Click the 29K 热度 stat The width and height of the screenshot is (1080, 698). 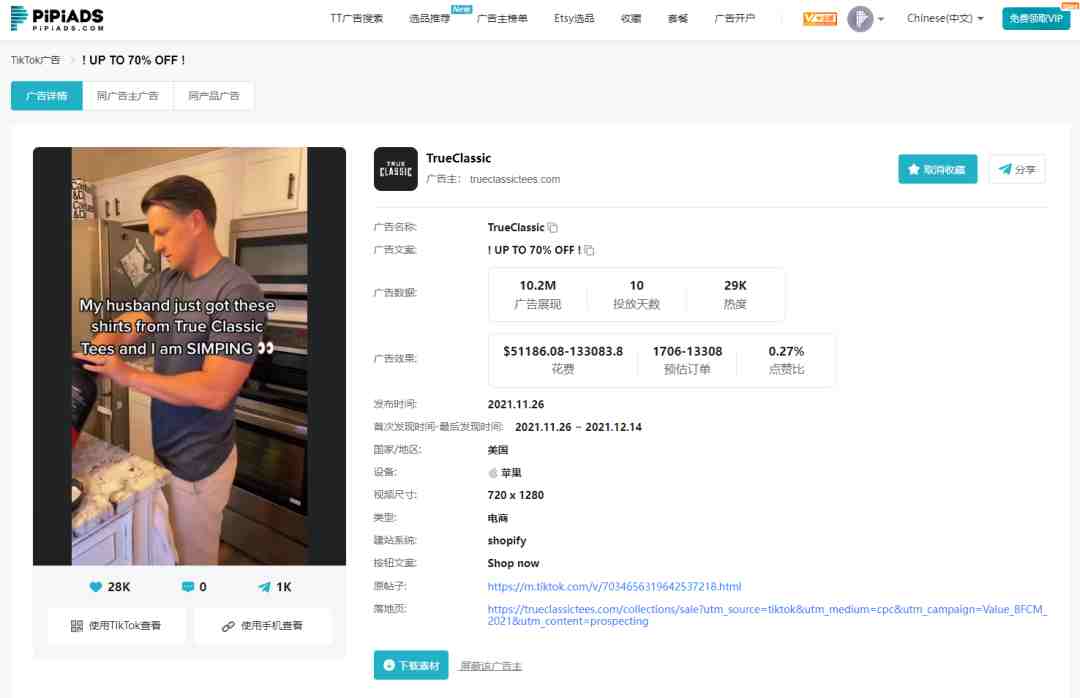coord(735,294)
